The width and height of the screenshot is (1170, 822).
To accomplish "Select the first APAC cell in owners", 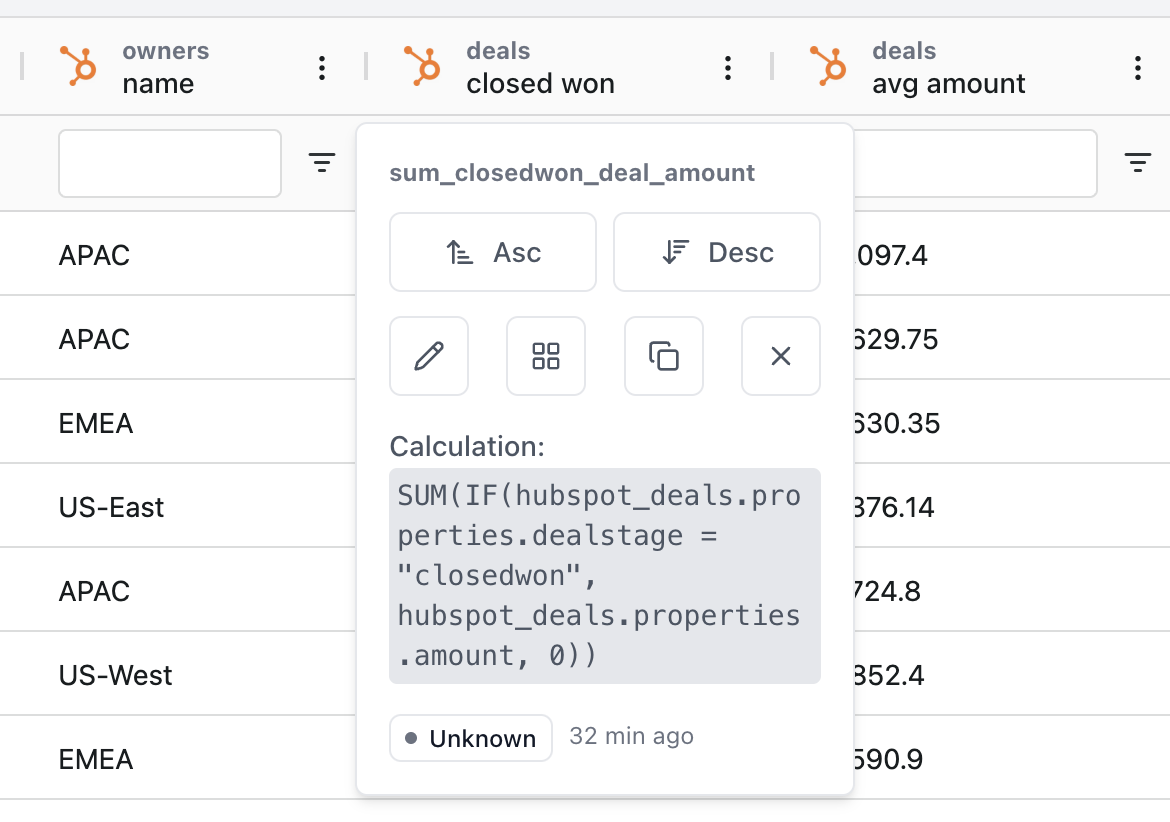I will point(97,255).
